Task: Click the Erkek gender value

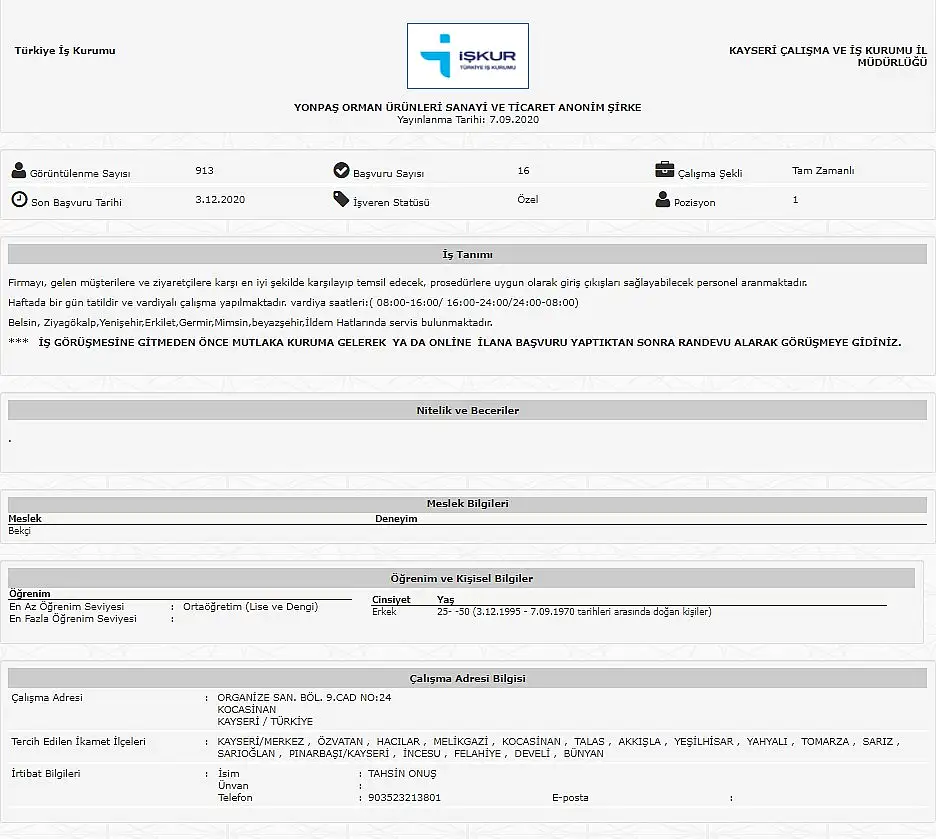Action: point(384,612)
